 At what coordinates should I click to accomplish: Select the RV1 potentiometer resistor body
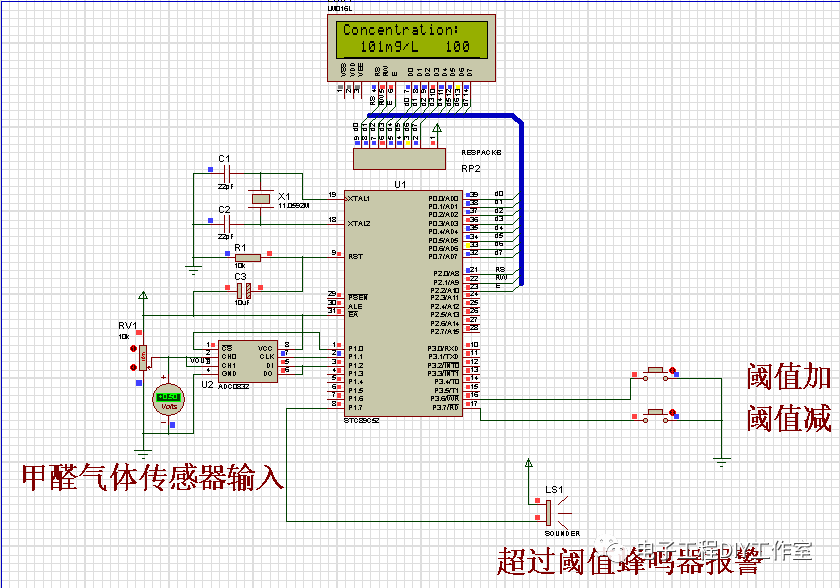tap(142, 357)
